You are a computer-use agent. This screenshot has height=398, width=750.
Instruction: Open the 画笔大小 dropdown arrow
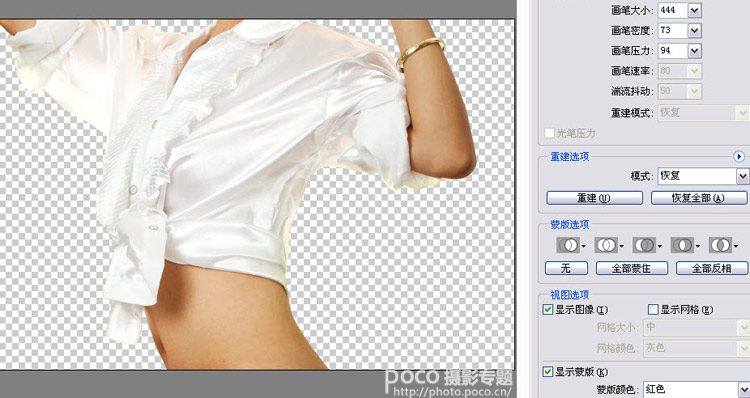pos(695,10)
